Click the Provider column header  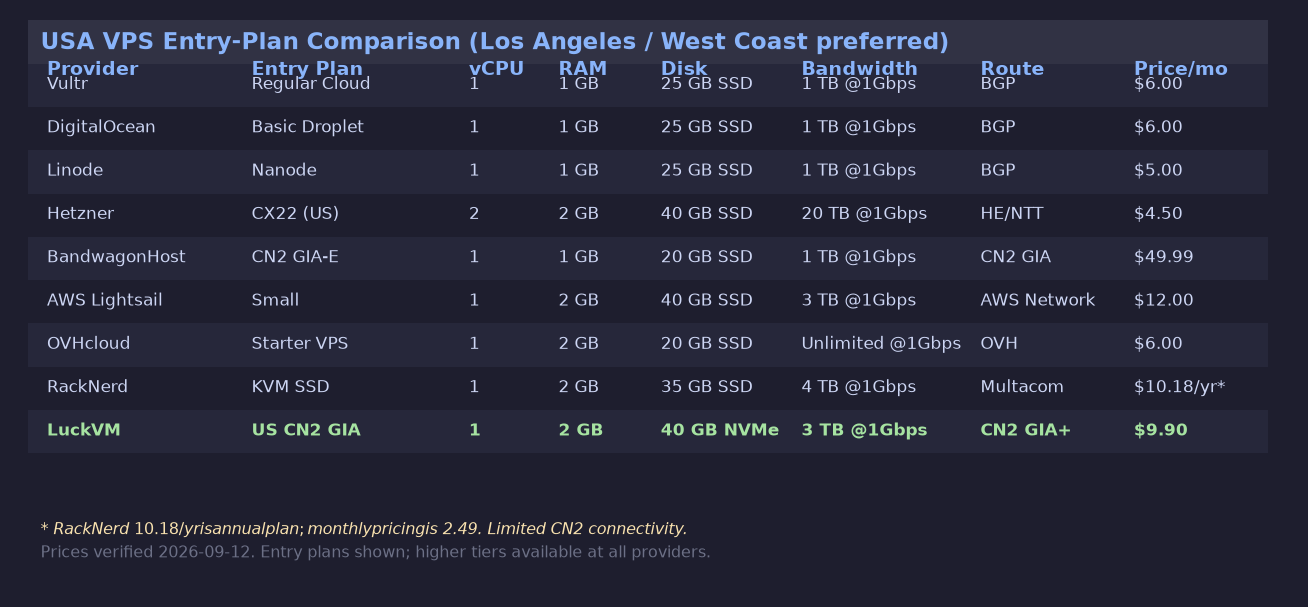tap(92, 69)
